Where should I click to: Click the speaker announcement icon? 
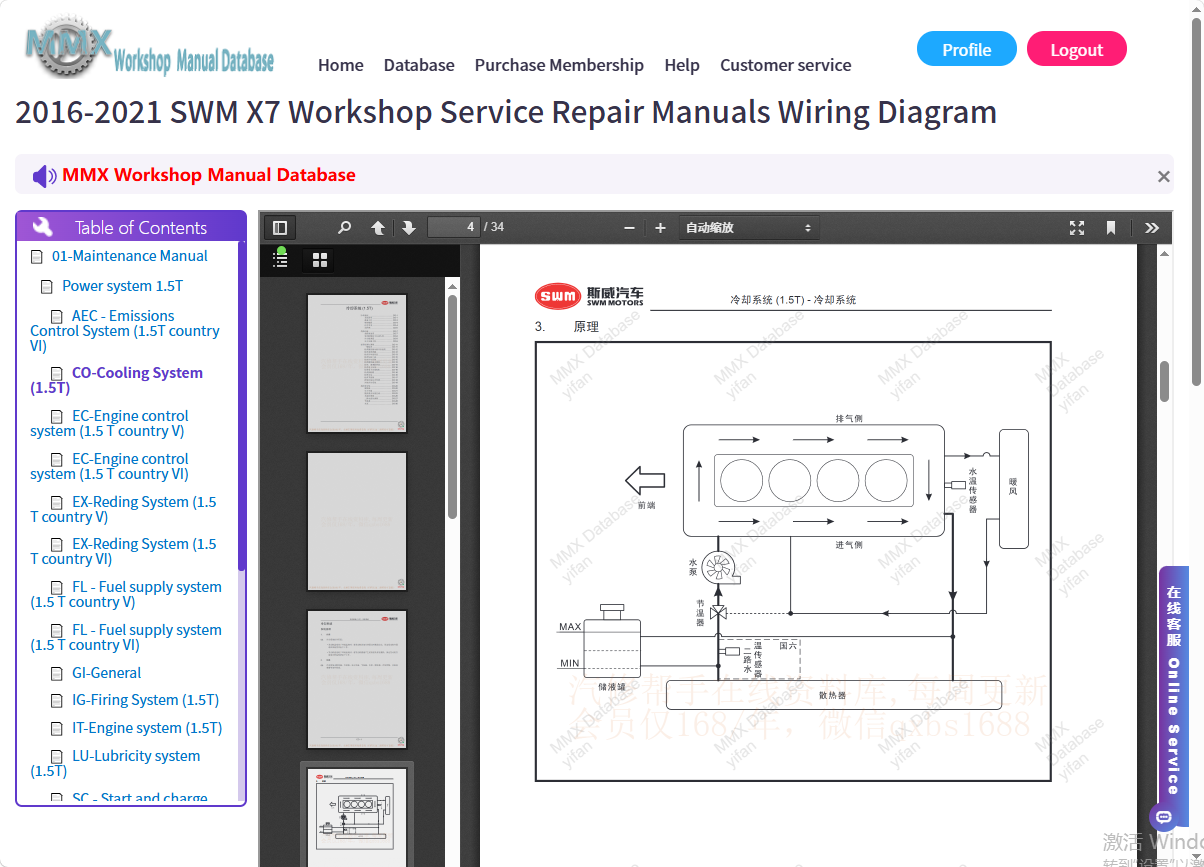coord(44,176)
